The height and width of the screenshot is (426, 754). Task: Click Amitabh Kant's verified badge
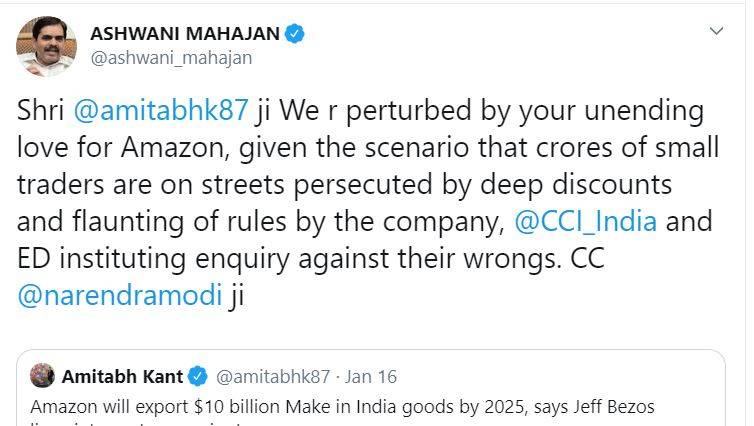198,377
